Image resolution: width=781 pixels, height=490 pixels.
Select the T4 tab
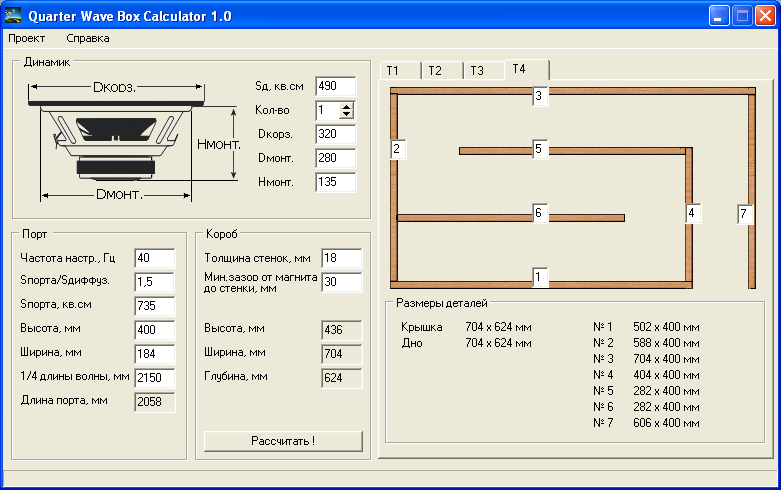point(527,69)
